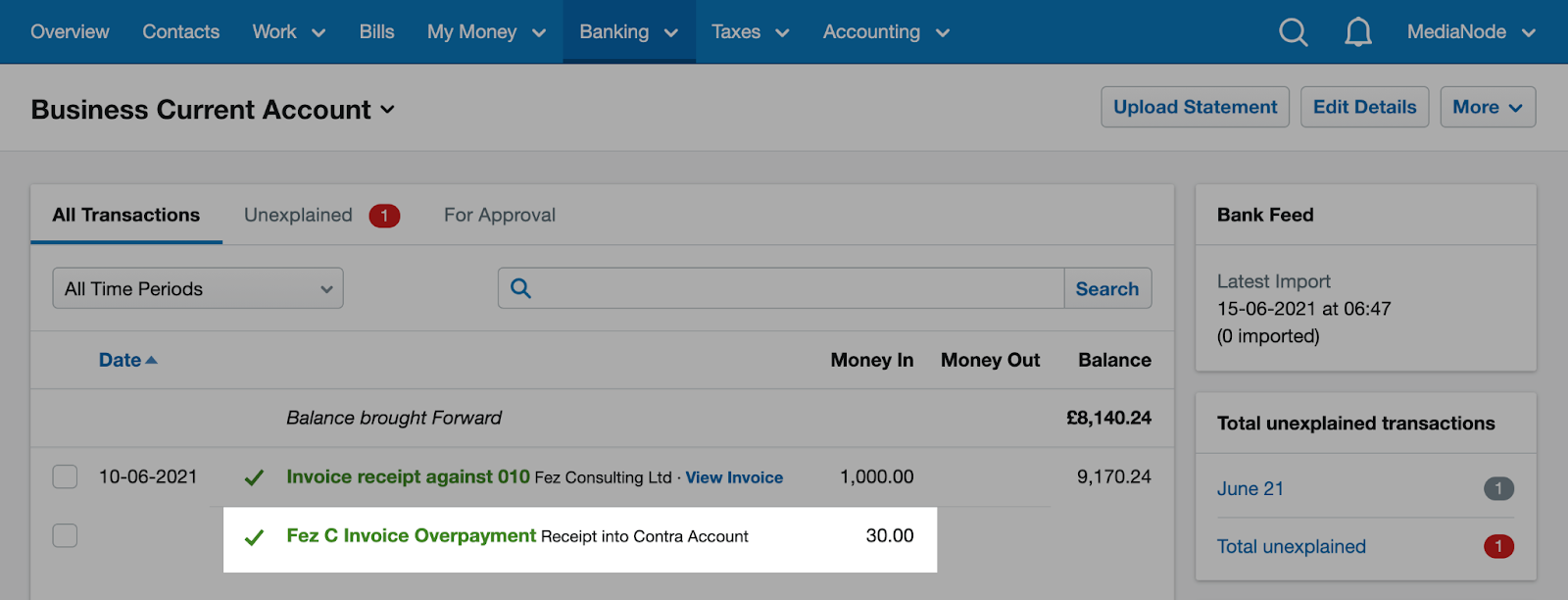Click grey count badge for June 21
Image resolution: width=1568 pixels, height=600 pixels.
[1498, 488]
